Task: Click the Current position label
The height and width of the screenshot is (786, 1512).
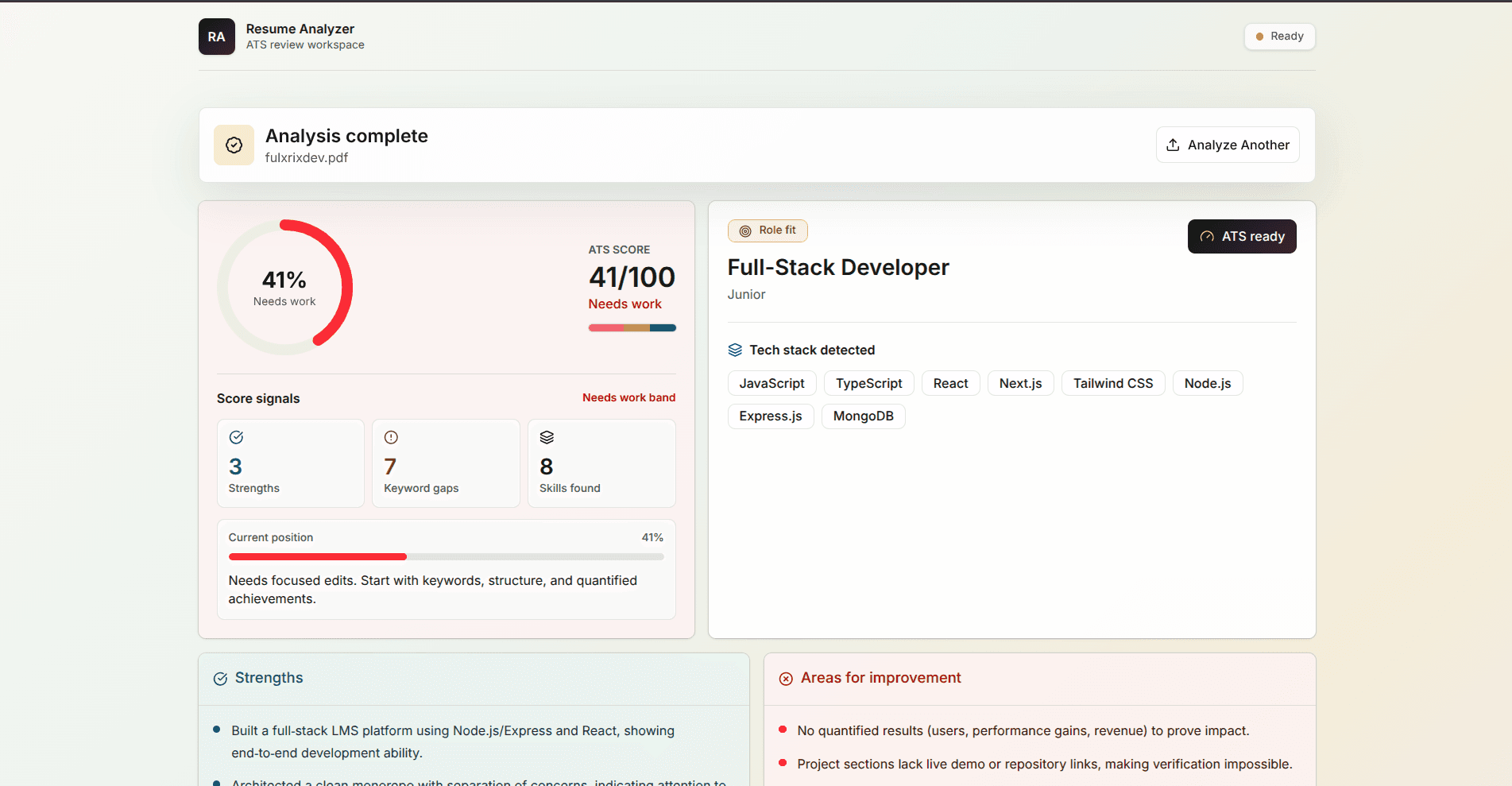Action: 271,537
